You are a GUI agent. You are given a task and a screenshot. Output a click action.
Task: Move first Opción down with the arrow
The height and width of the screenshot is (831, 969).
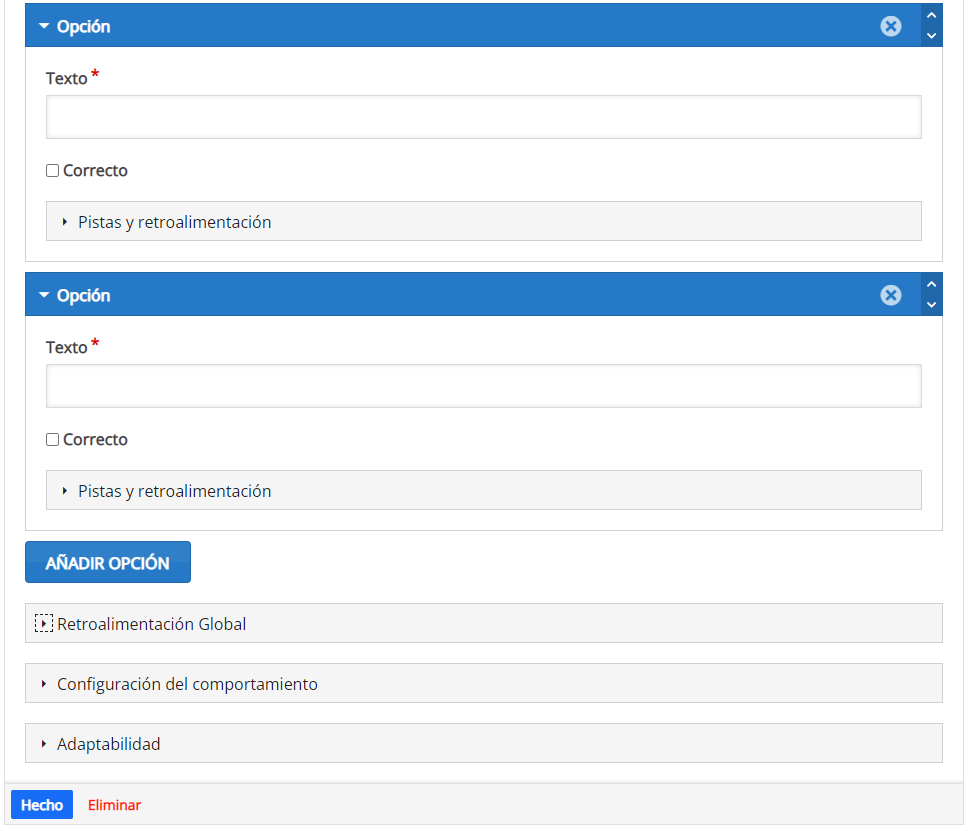[x=931, y=36]
